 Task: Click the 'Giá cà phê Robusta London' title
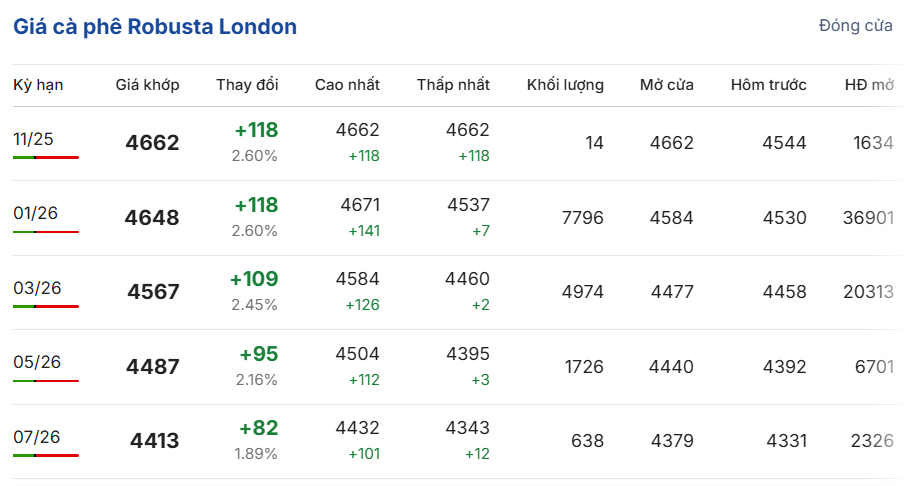pos(155,27)
